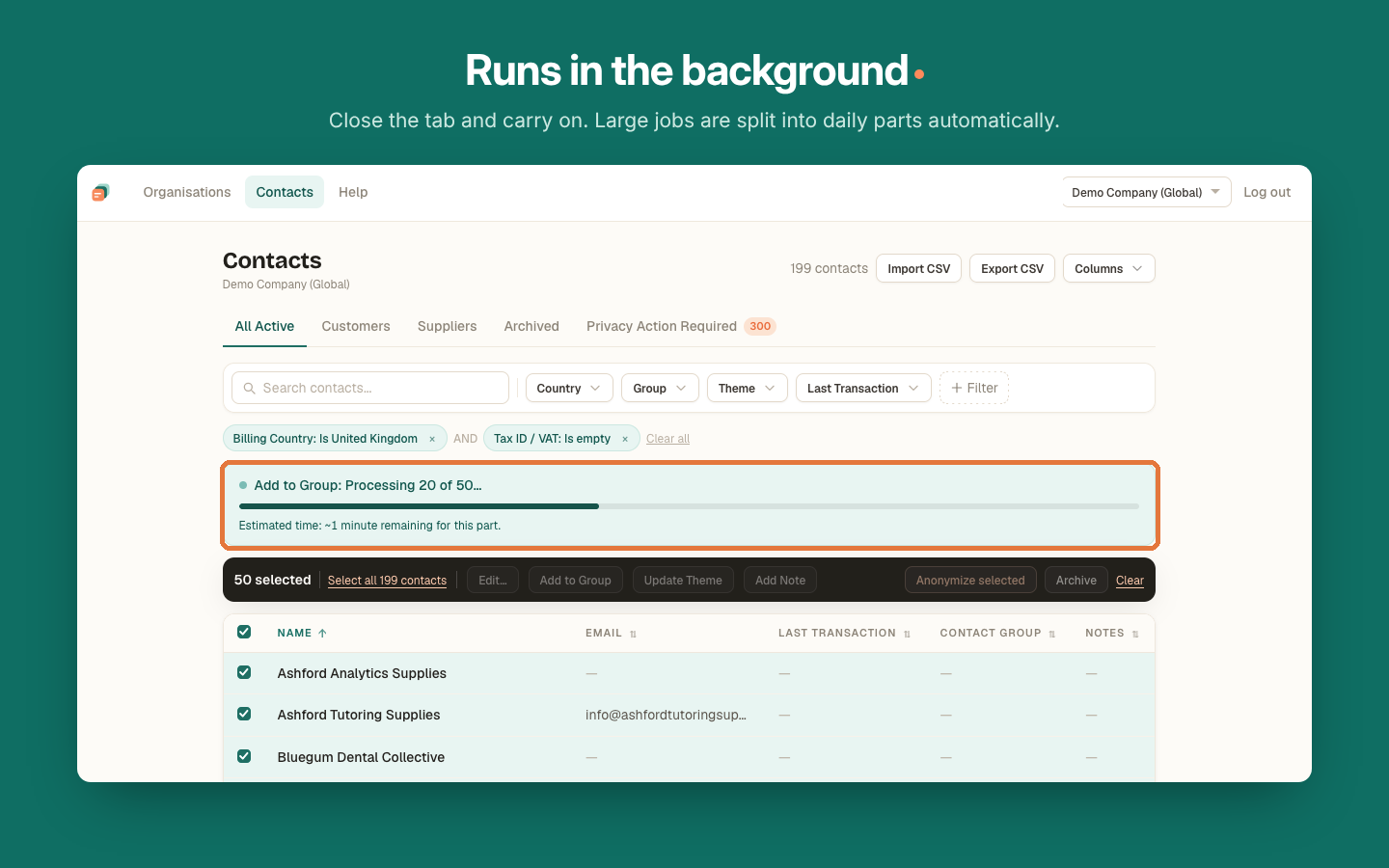The width and height of the screenshot is (1389, 868).
Task: Click the Archive button in selection bar
Action: 1076,580
